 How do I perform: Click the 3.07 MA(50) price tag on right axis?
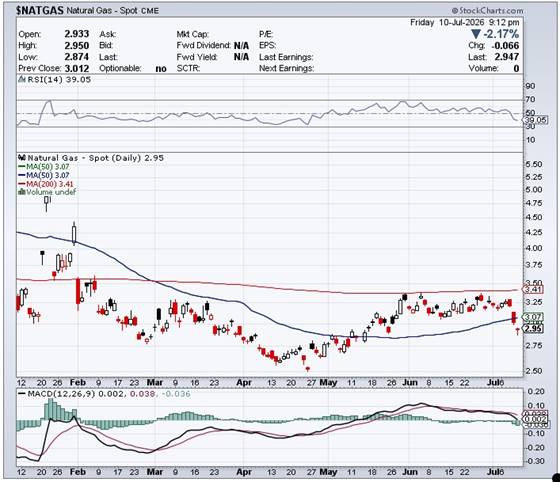[532, 317]
